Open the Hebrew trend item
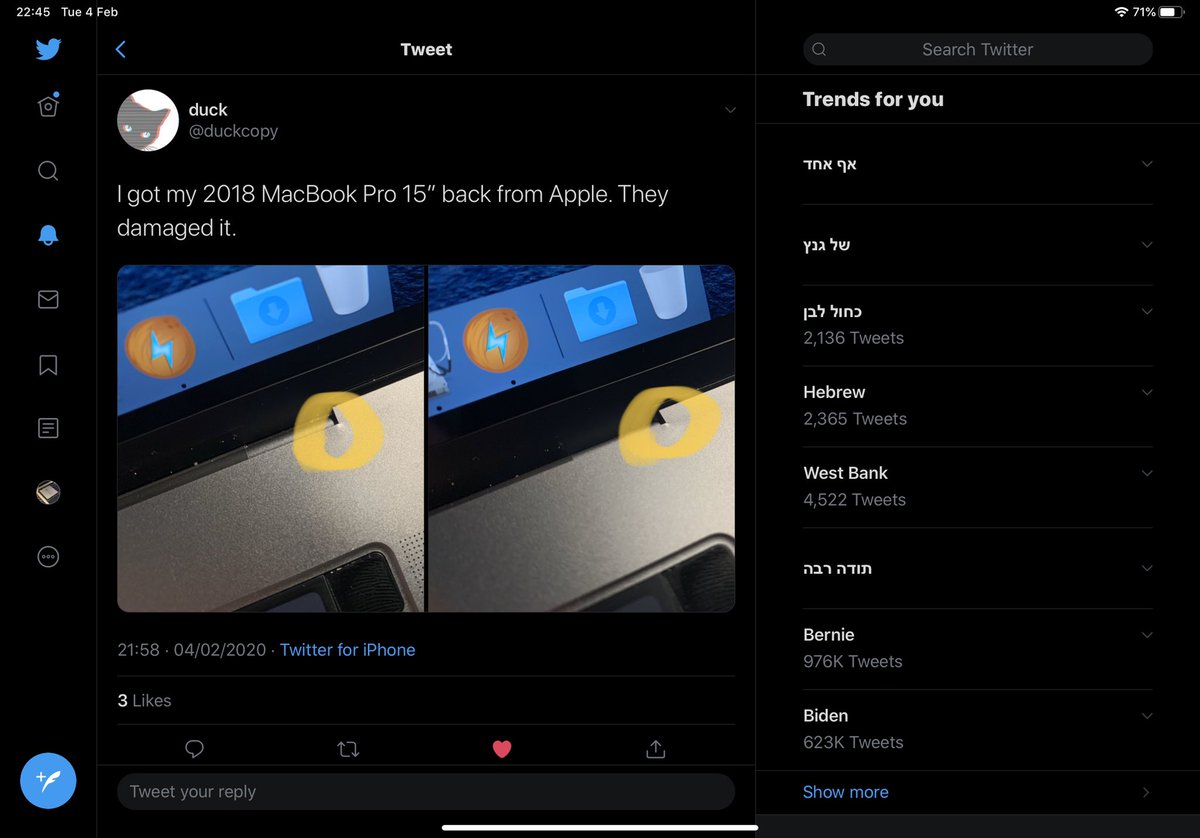The width and height of the screenshot is (1200, 838). click(x=978, y=405)
